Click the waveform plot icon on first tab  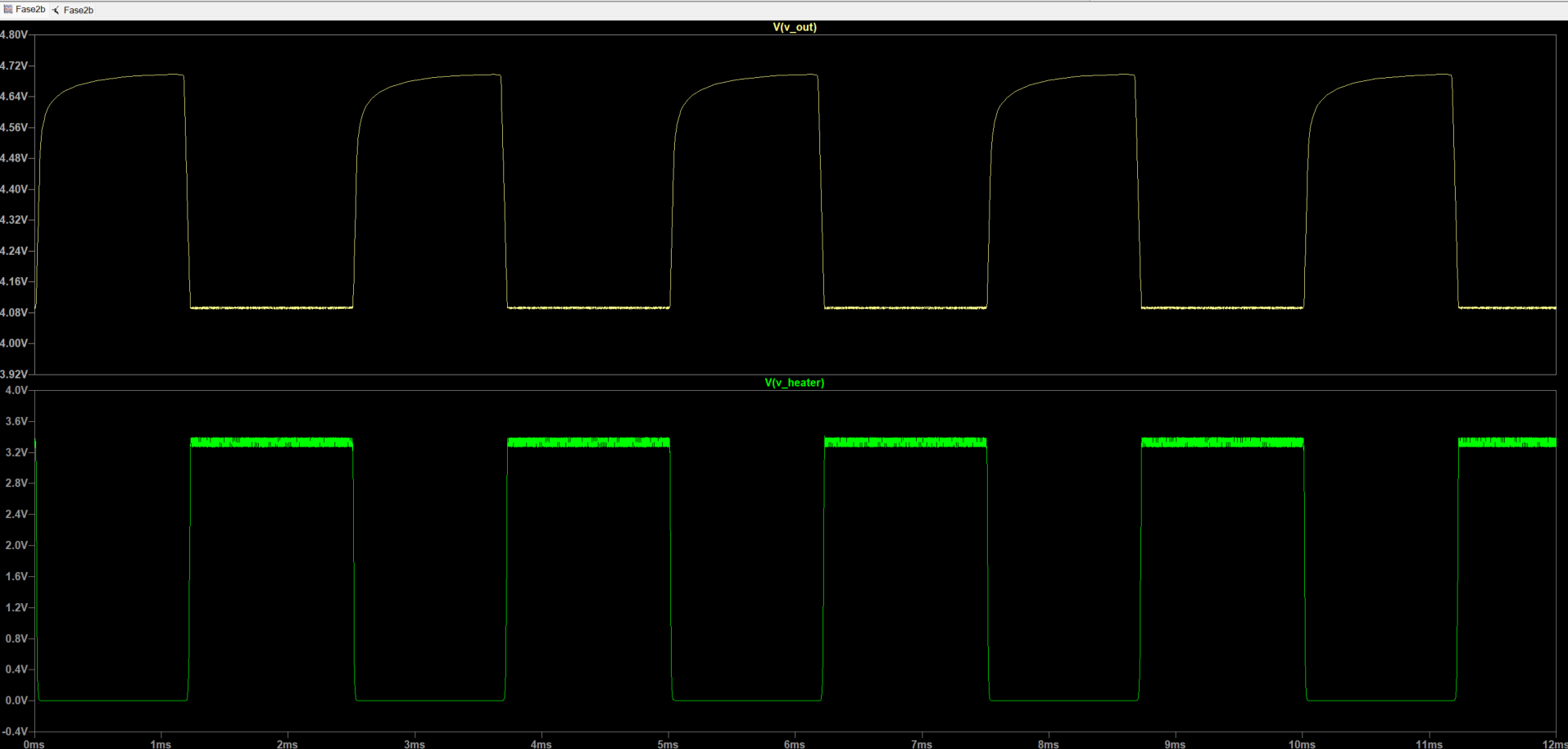coord(7,9)
